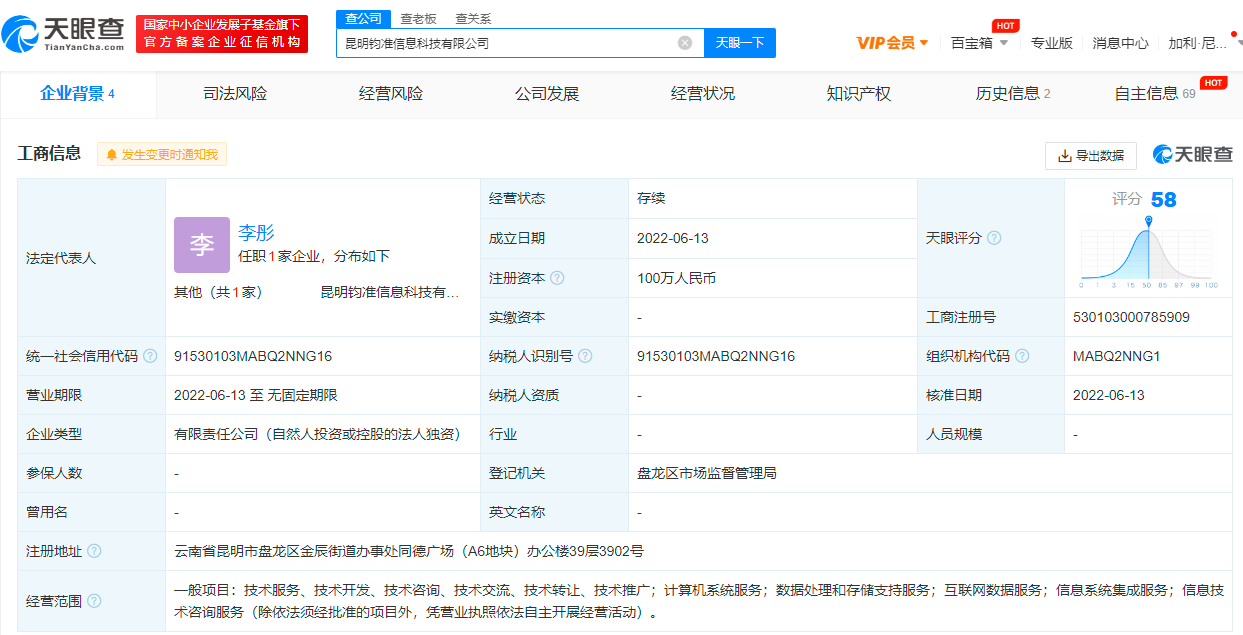Click the download icon on 导出数据 button
1243x635 pixels.
point(1066,156)
